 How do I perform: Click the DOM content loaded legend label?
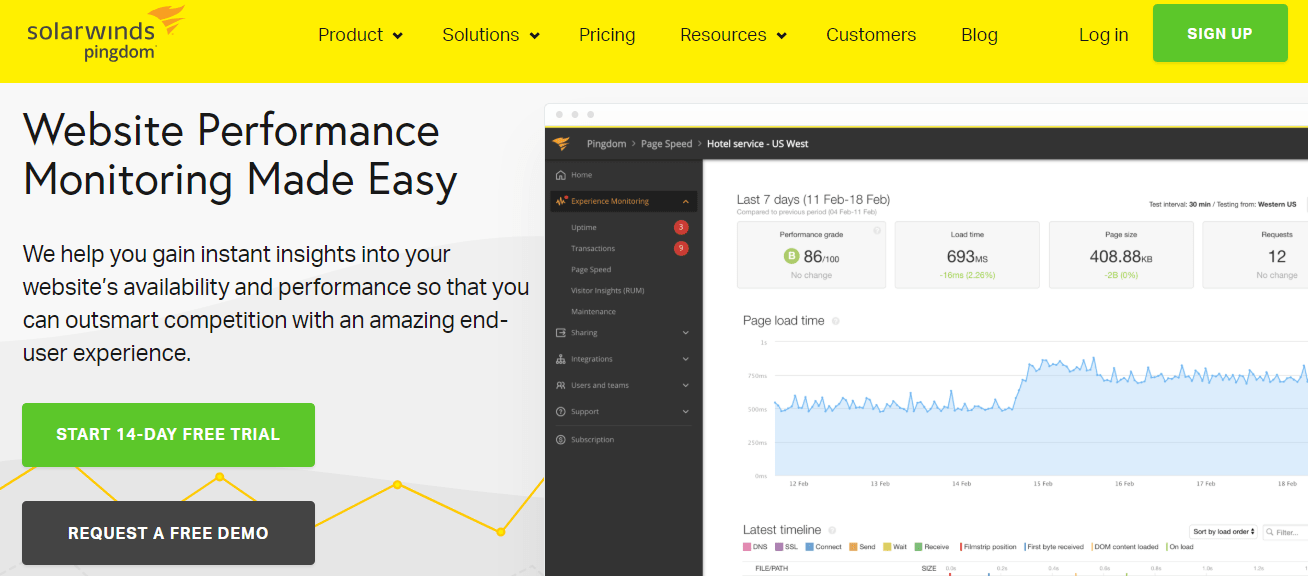[x=1128, y=547]
